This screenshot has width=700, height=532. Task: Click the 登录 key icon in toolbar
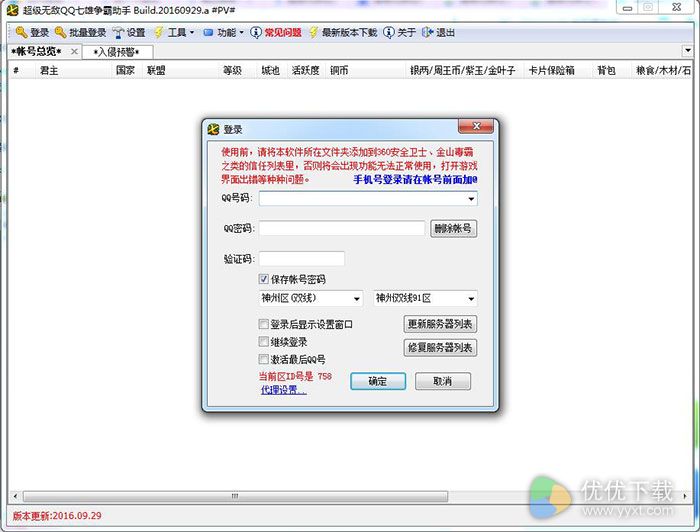click(x=21, y=32)
